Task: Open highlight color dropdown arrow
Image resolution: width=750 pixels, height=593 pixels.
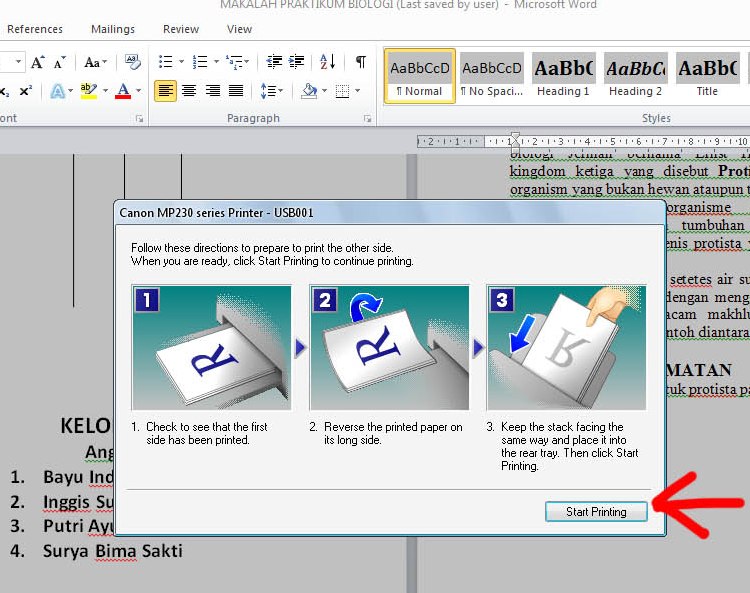Action: (x=105, y=90)
